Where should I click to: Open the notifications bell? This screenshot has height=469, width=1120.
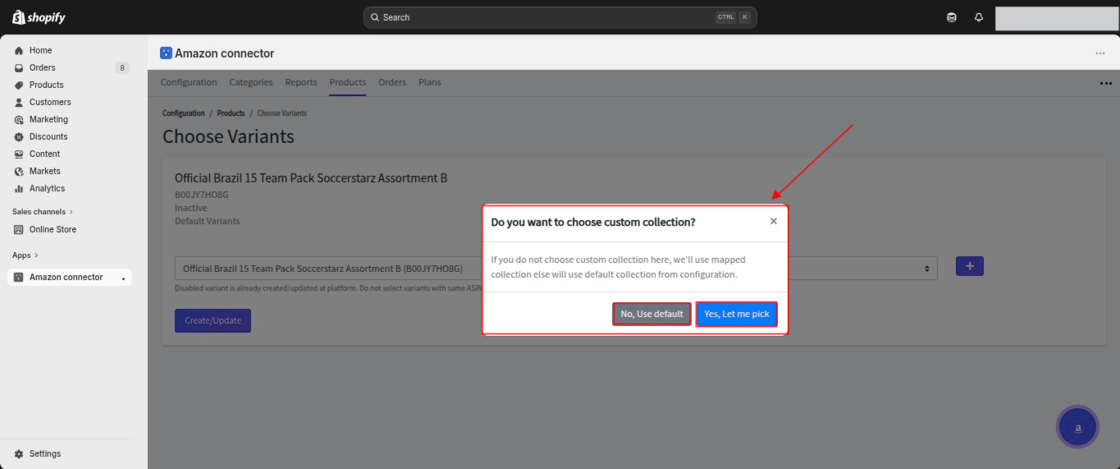[979, 18]
